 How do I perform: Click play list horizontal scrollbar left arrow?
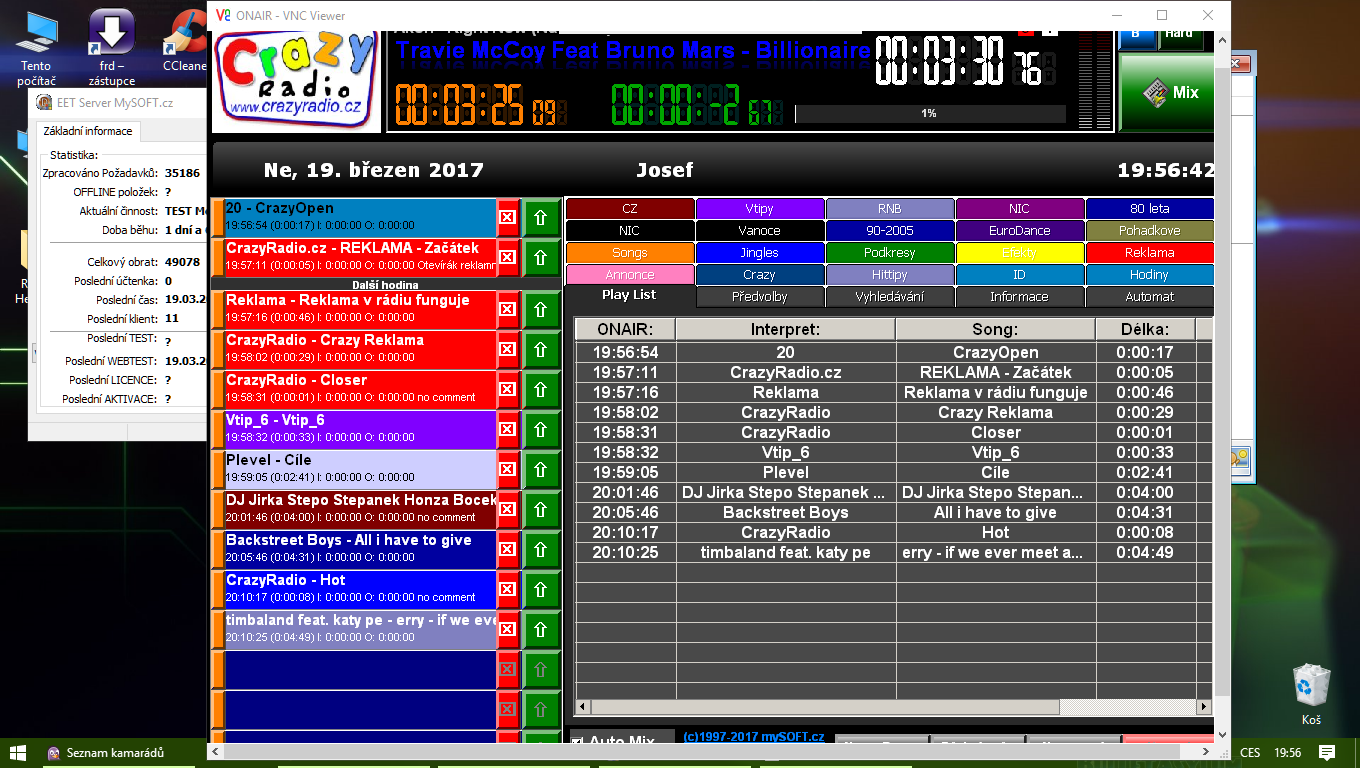584,707
